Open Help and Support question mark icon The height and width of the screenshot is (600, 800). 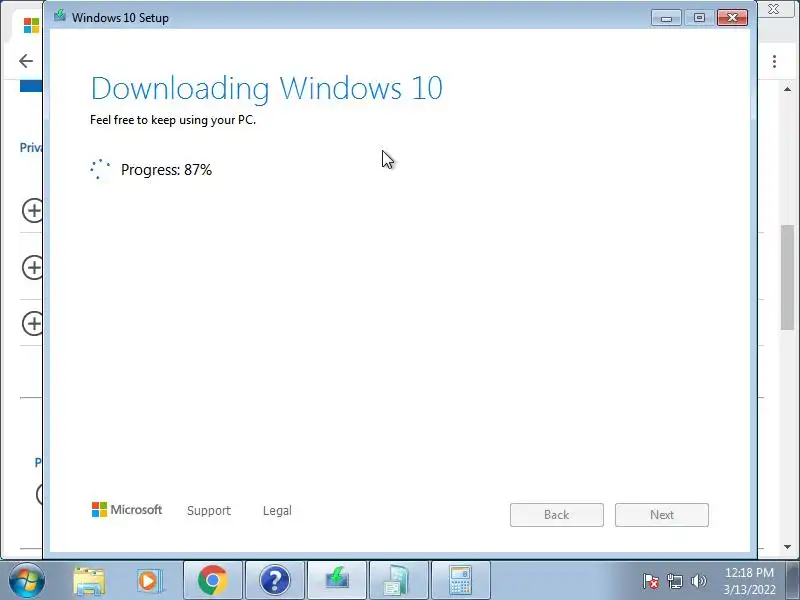pos(274,581)
